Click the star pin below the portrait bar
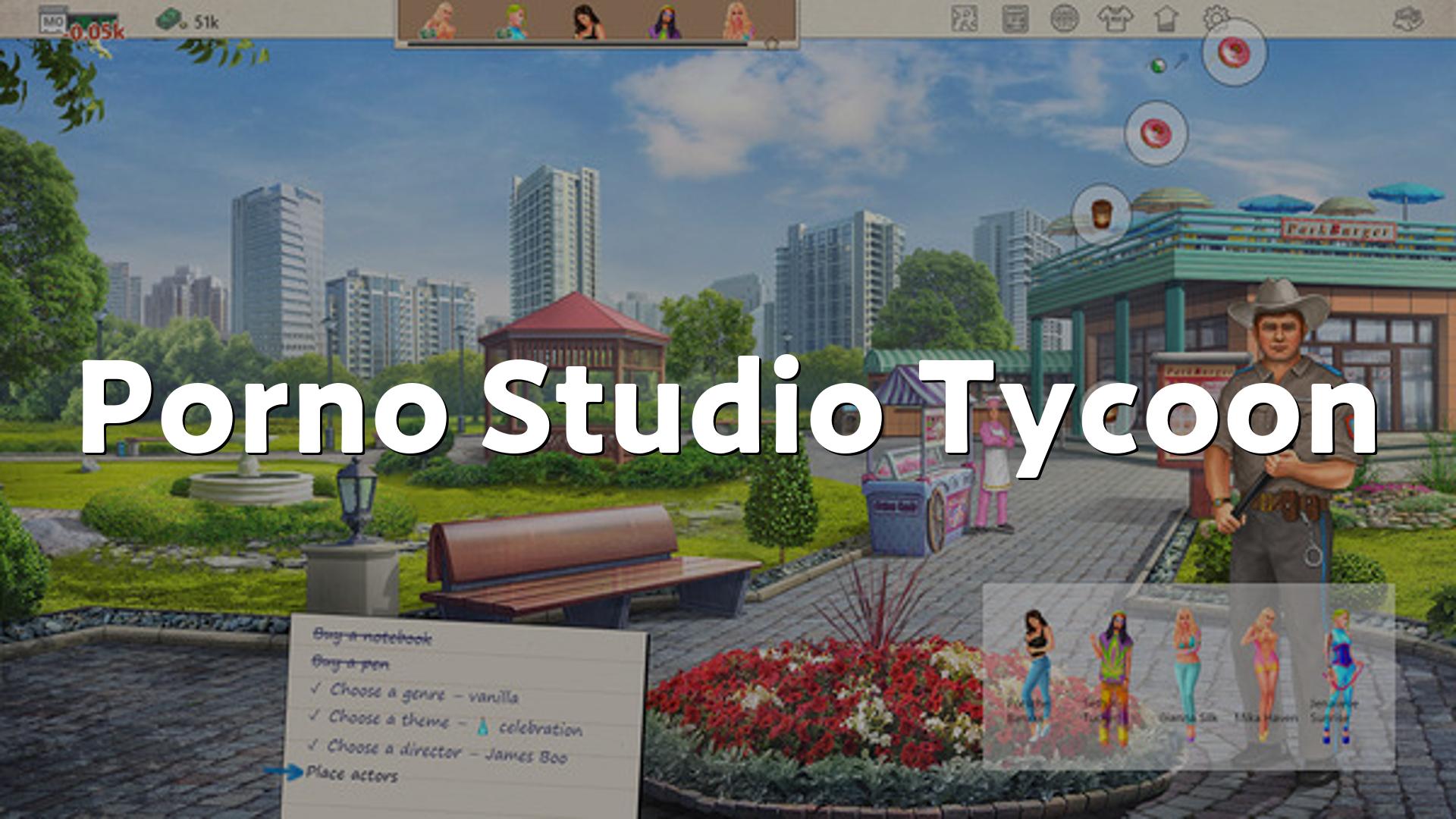Image resolution: width=1456 pixels, height=819 pixels. (x=771, y=44)
